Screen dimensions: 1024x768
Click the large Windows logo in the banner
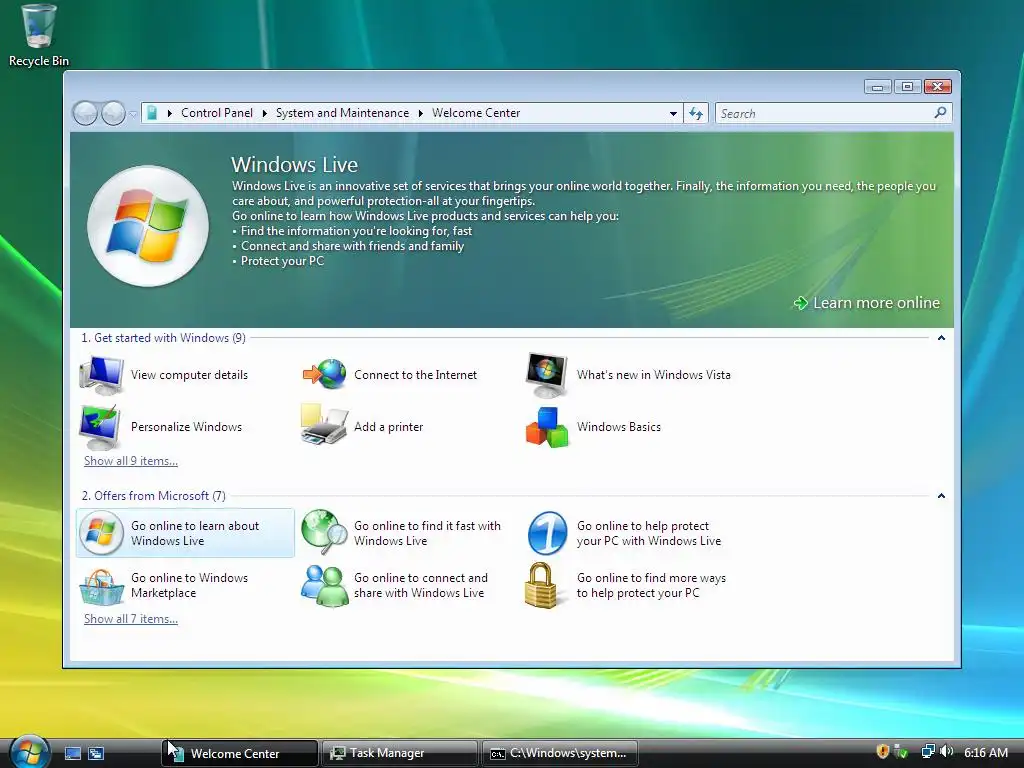pos(148,226)
